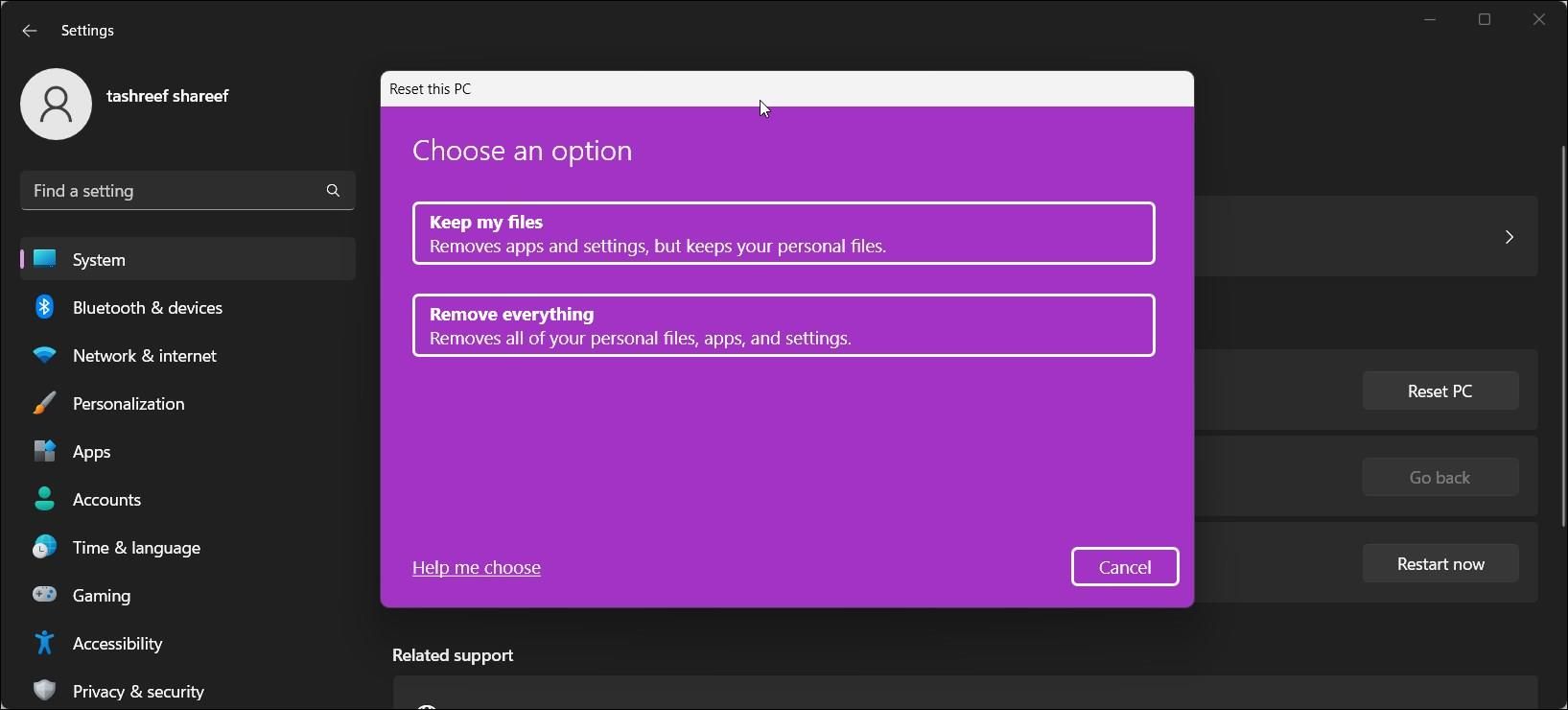Click the Personalization paintbrush icon
This screenshot has width=1568, height=710.
click(44, 403)
